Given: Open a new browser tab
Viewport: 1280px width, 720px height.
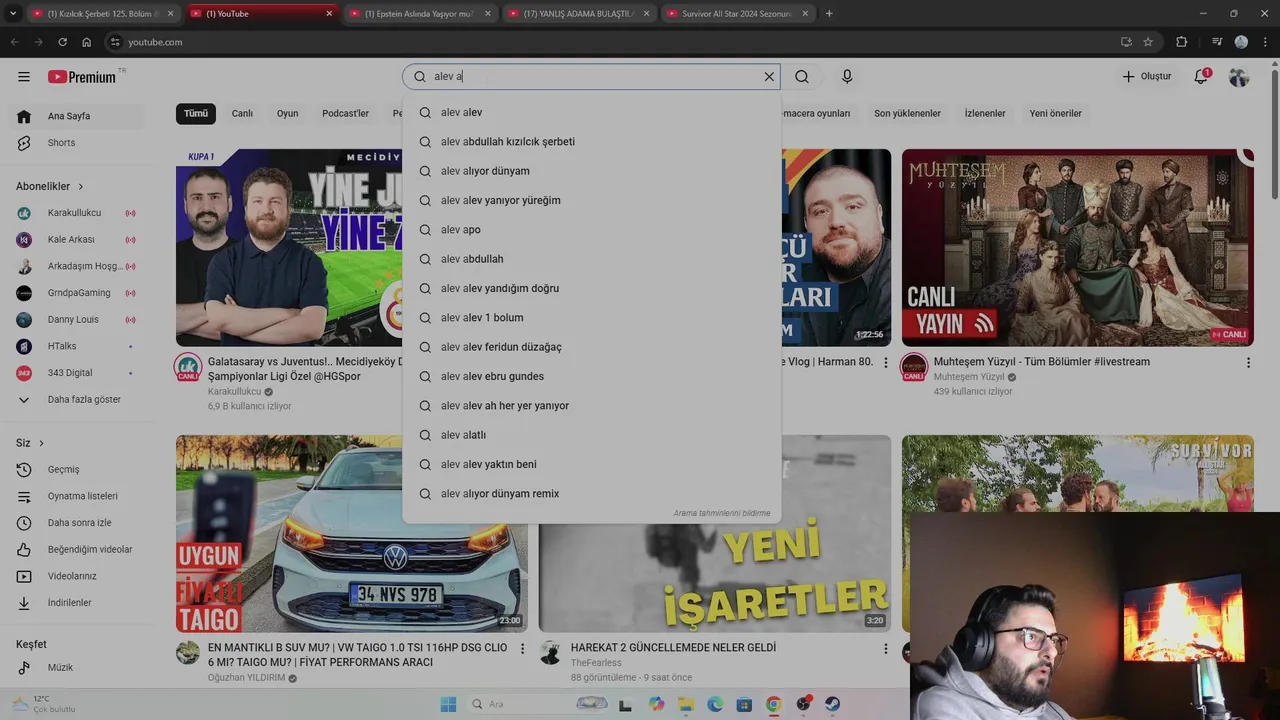Looking at the screenshot, I should click(x=829, y=14).
